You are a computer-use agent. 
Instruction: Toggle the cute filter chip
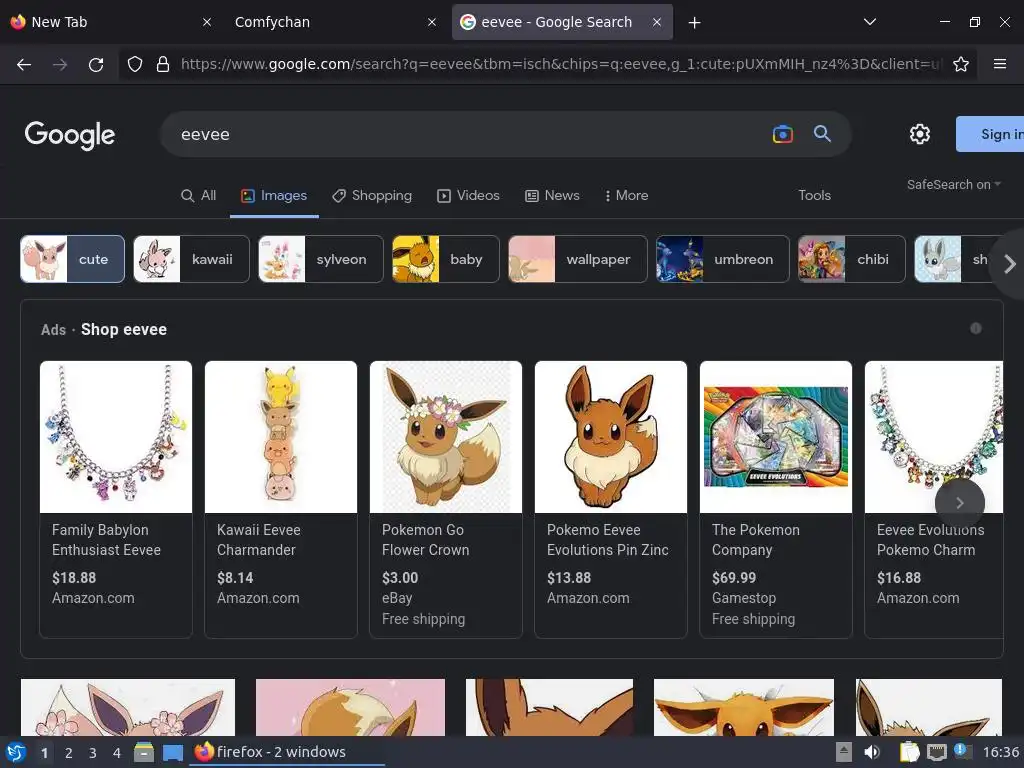pyautogui.click(x=72, y=259)
